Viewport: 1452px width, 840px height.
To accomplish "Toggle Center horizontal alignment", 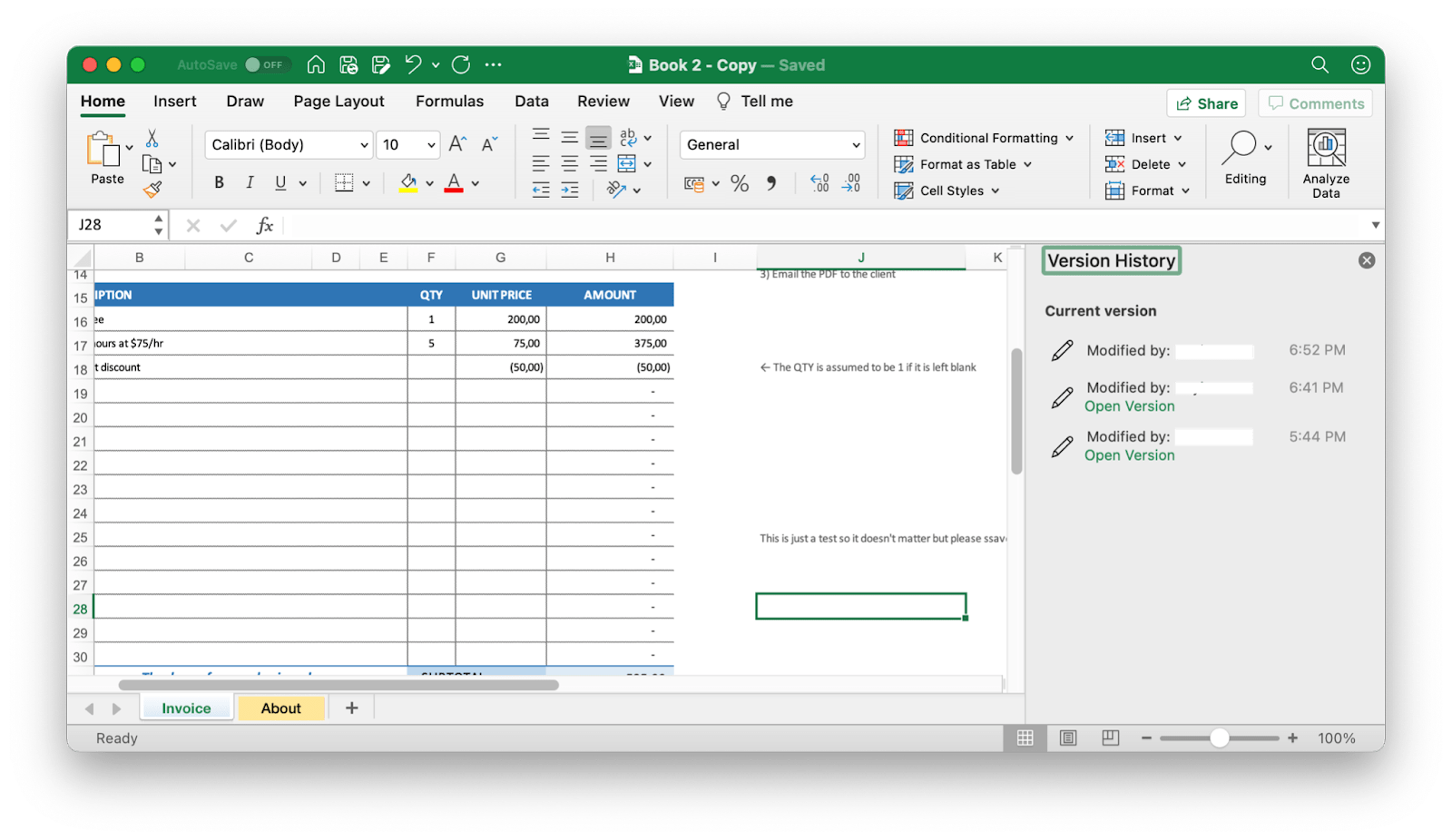I will pos(570,164).
